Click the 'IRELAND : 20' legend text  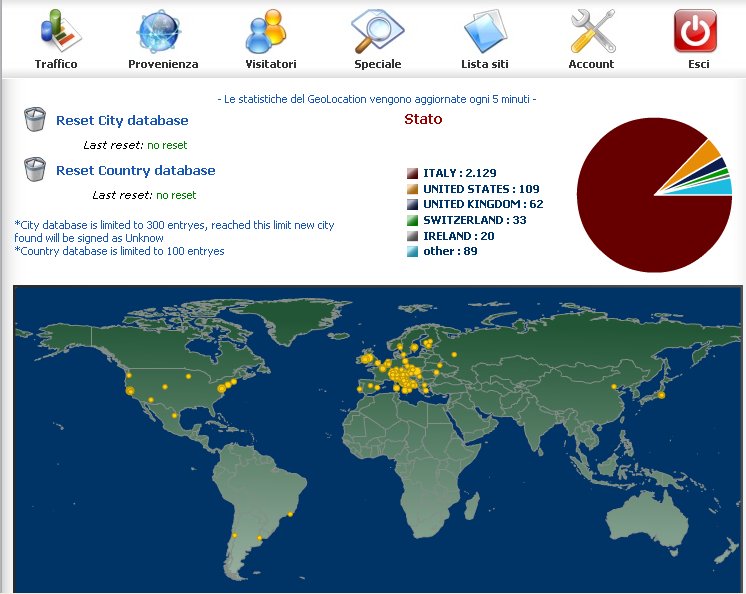click(x=459, y=236)
